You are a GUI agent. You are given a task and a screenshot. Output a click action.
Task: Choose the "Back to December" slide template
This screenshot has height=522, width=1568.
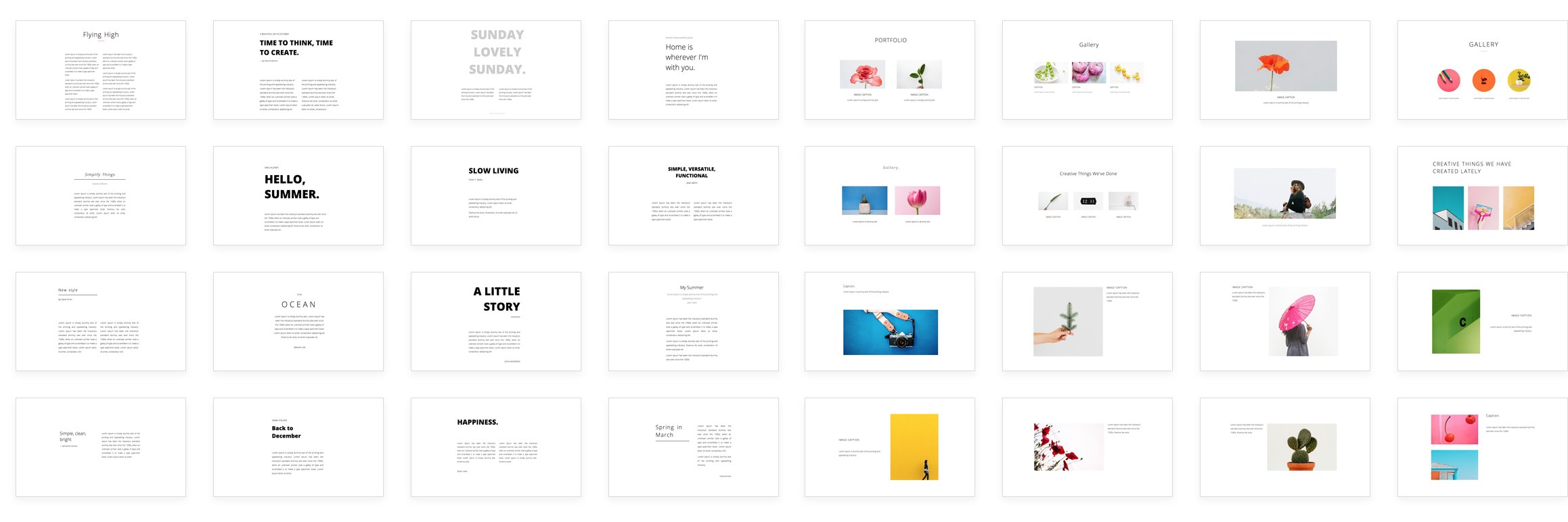click(298, 448)
